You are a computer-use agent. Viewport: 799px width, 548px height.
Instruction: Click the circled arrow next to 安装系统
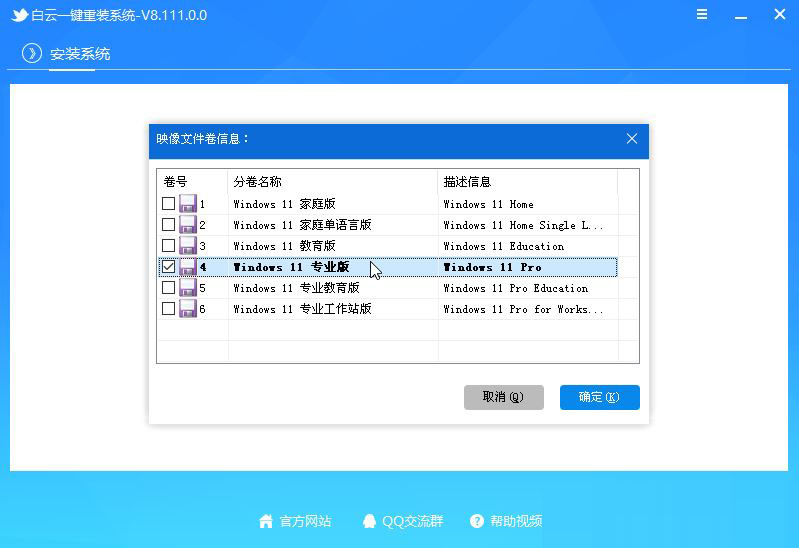click(x=32, y=54)
